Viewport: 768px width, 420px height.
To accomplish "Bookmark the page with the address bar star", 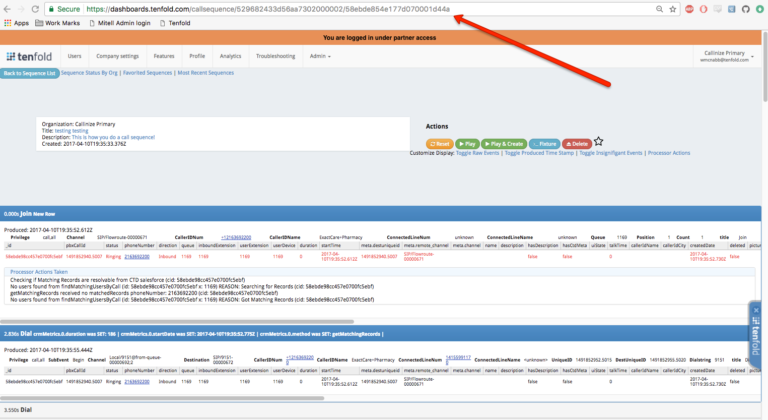I will pos(672,9).
